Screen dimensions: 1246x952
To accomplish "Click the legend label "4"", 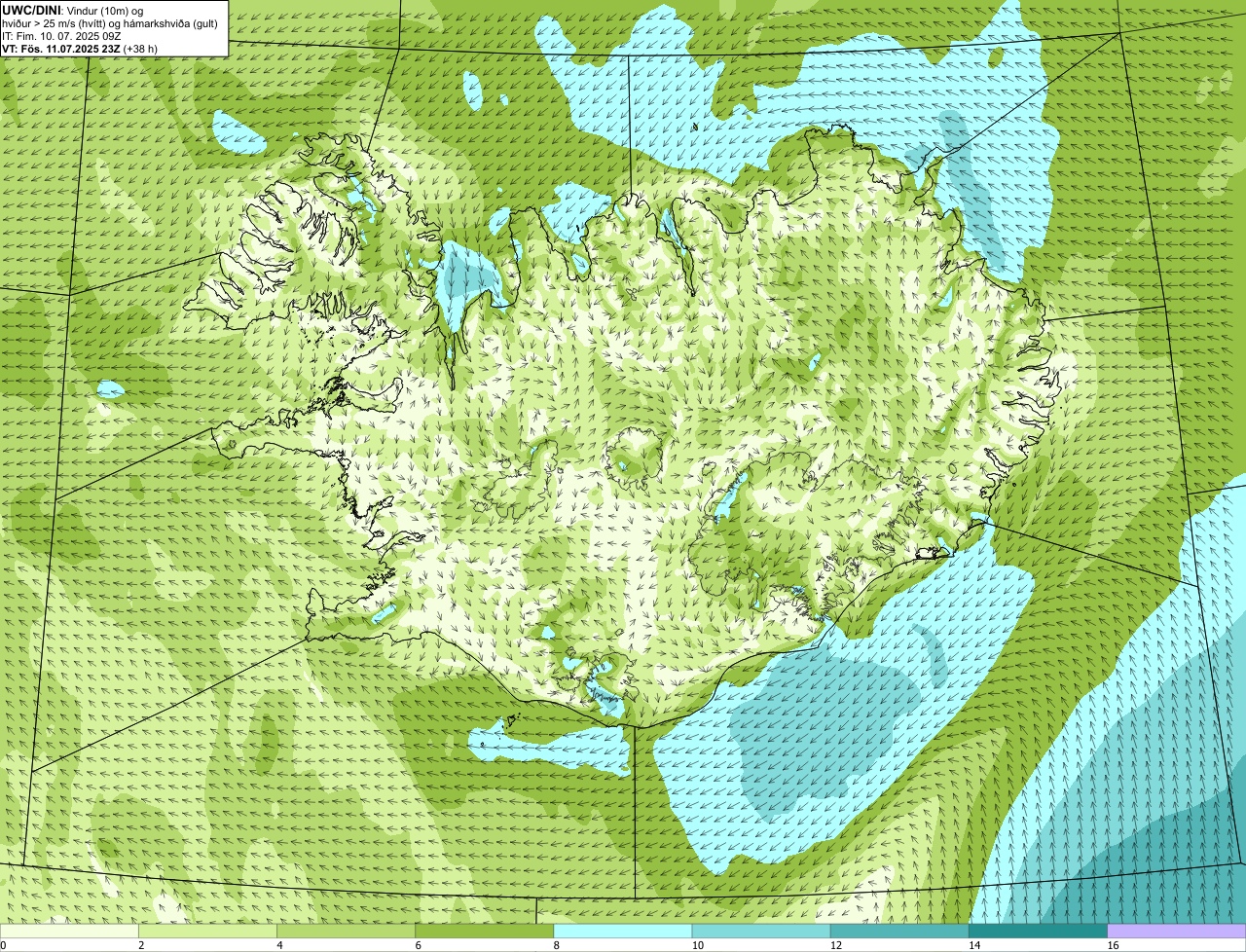I will (x=279, y=945).
